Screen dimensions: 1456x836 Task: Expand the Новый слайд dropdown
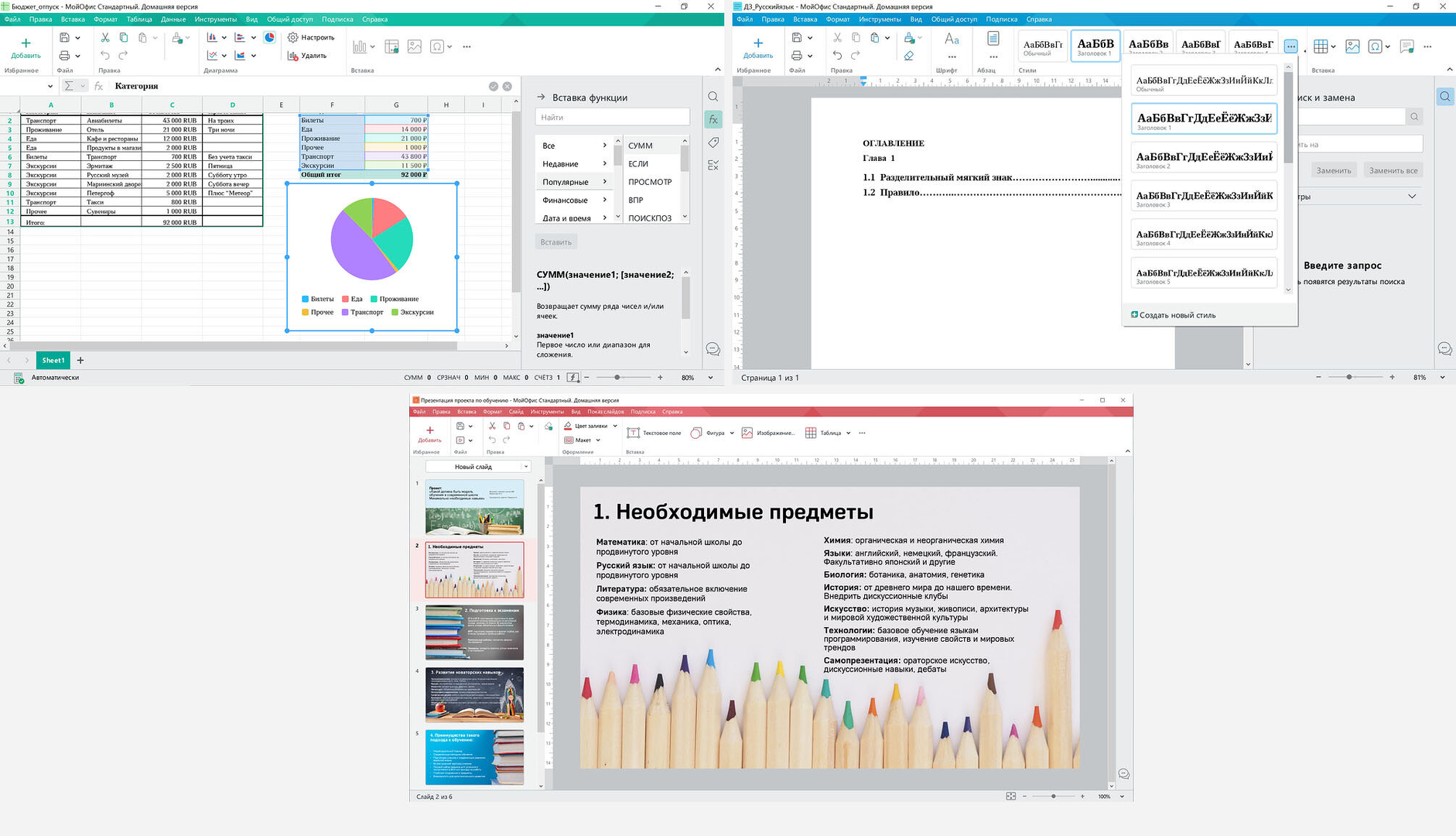tap(526, 467)
